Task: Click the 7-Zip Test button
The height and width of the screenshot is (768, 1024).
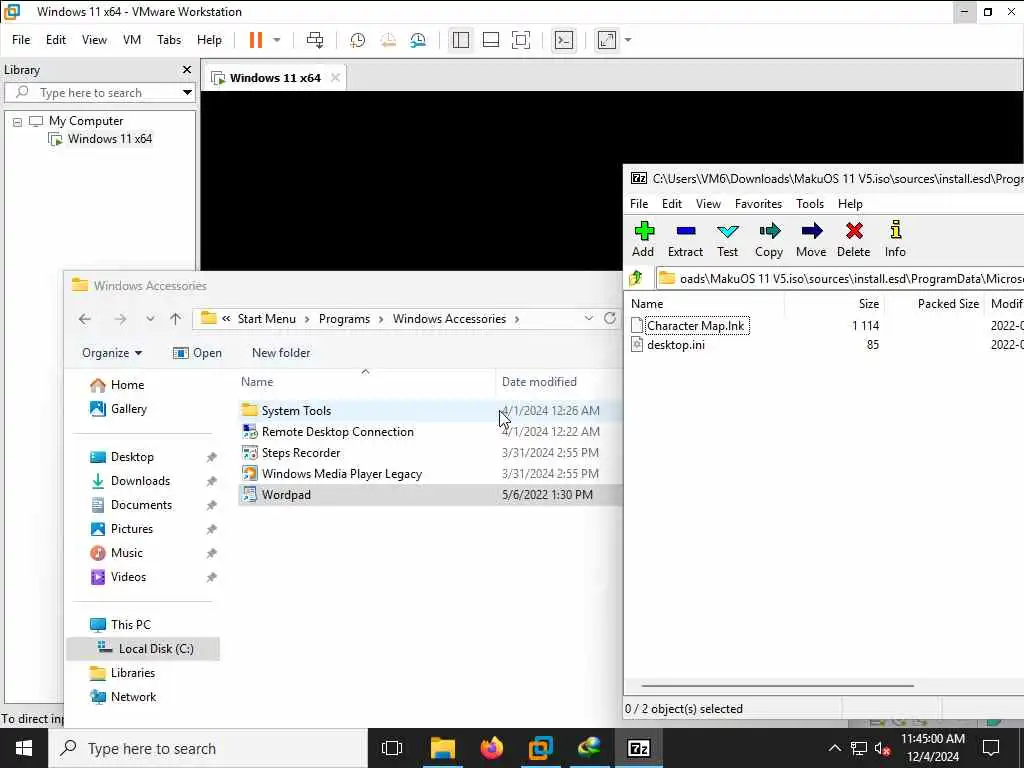Action: [728, 239]
